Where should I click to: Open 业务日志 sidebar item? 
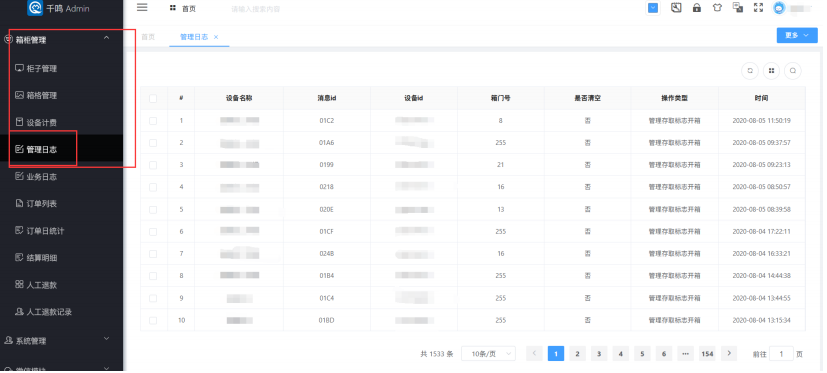click(62, 177)
